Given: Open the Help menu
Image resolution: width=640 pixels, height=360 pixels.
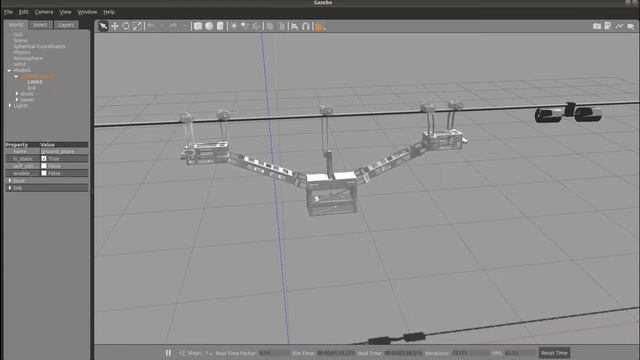Looking at the screenshot, I should click(109, 12).
